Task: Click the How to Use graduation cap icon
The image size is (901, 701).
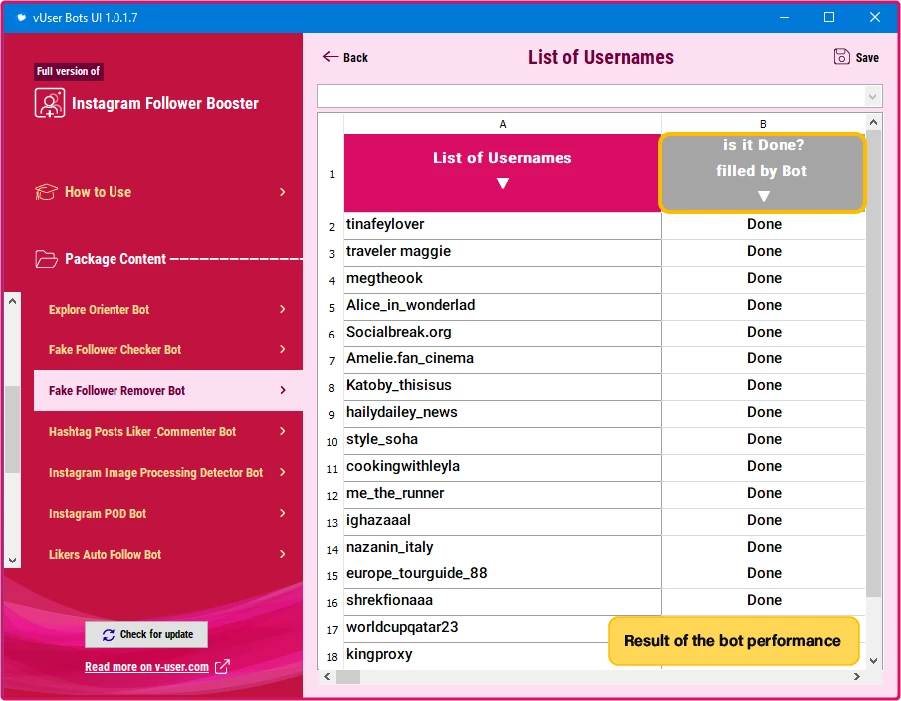Action: pos(46,192)
